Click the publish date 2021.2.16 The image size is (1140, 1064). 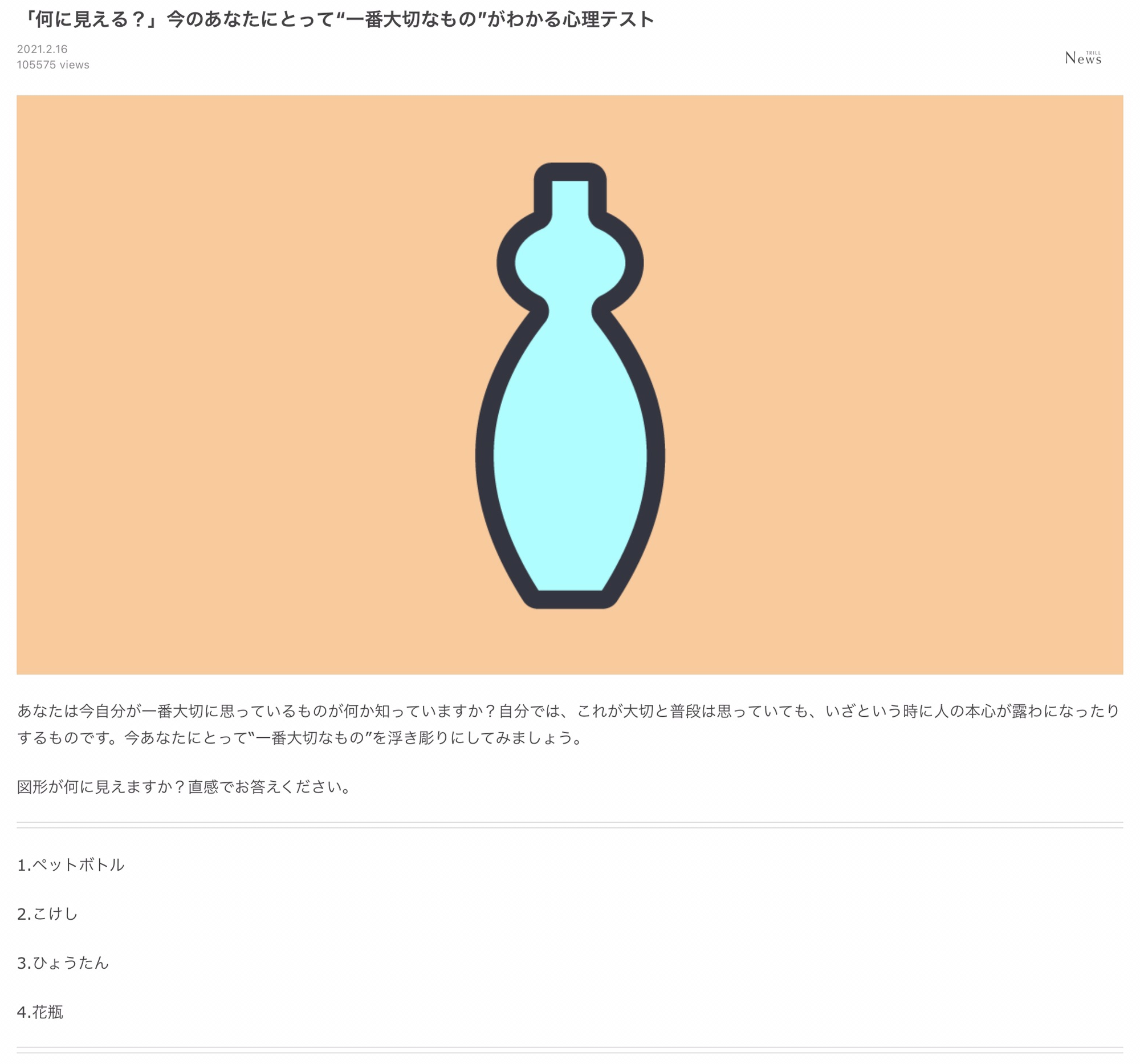tap(42, 50)
